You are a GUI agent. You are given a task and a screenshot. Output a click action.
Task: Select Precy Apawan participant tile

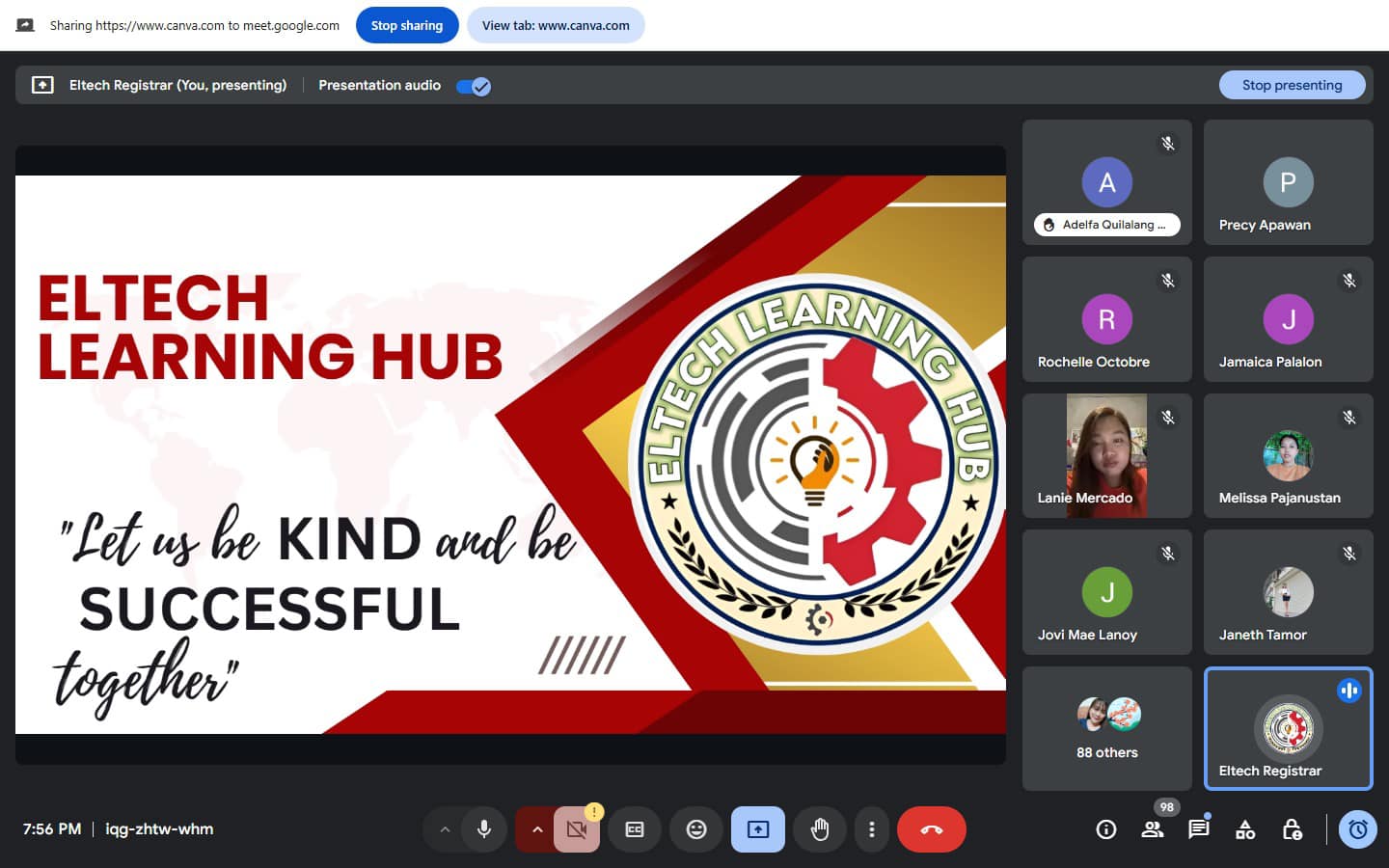[1289, 182]
